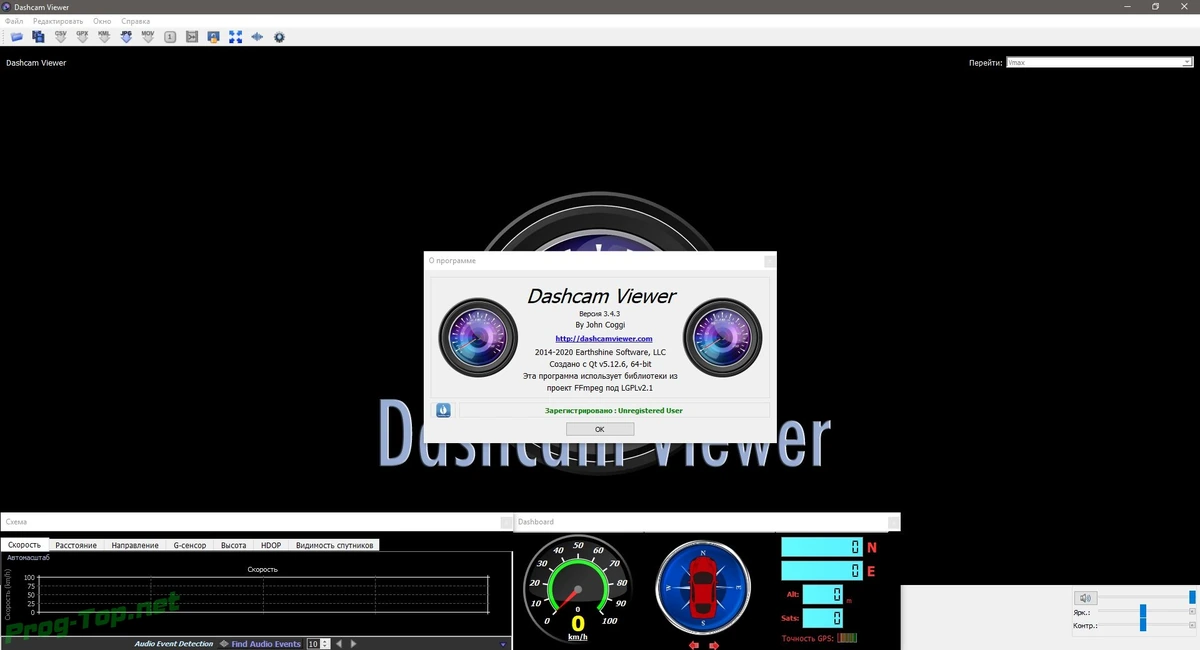Go to previous audio event
Viewport: 1200px width, 650px height.
coord(338,644)
